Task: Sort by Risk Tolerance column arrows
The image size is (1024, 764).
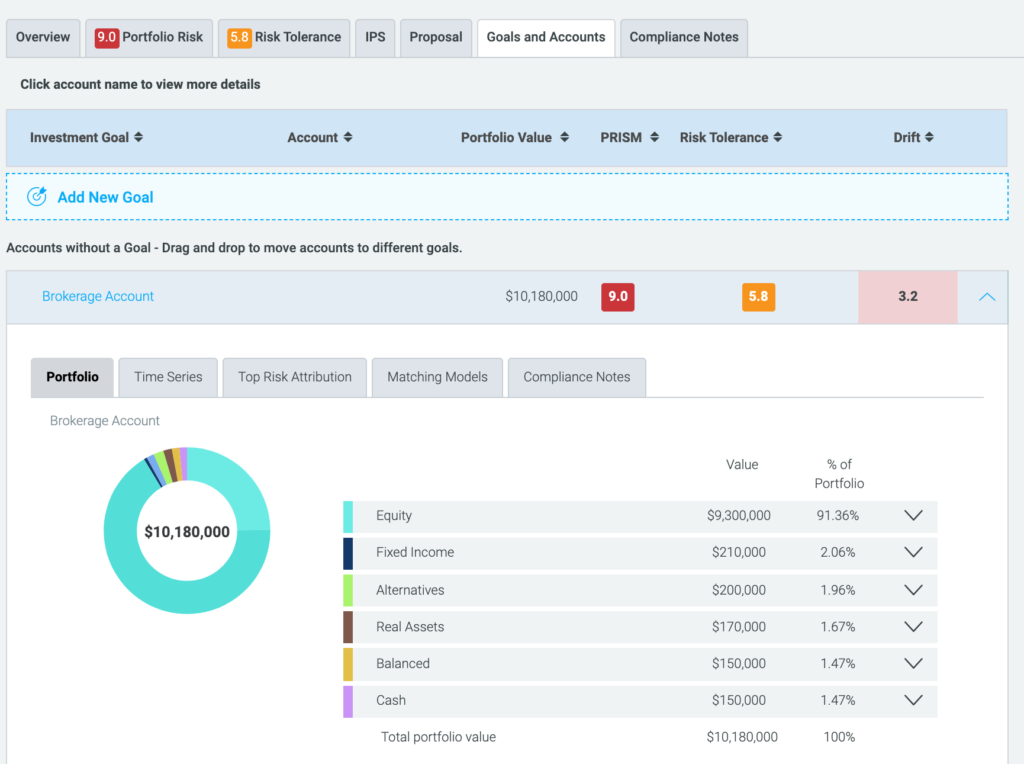Action: tap(778, 137)
